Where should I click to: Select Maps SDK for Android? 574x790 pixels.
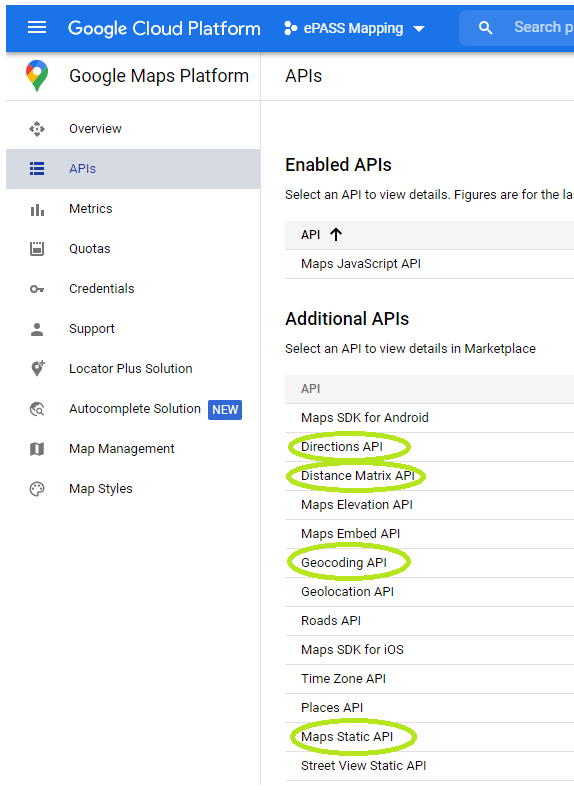[x=365, y=418]
